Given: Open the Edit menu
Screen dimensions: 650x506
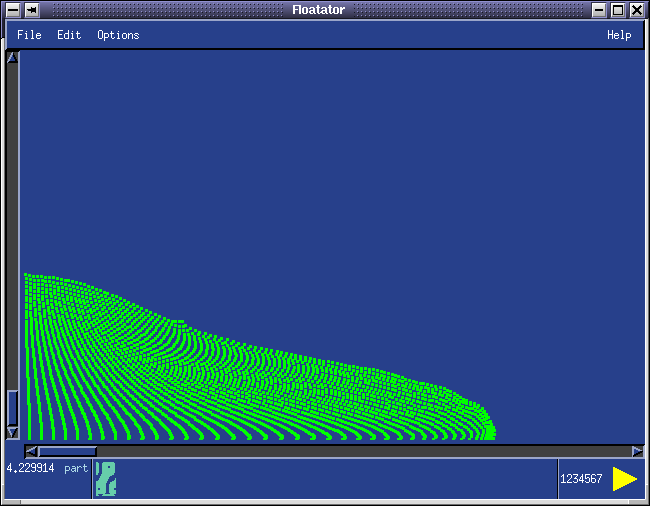Looking at the screenshot, I should click(x=69, y=35).
